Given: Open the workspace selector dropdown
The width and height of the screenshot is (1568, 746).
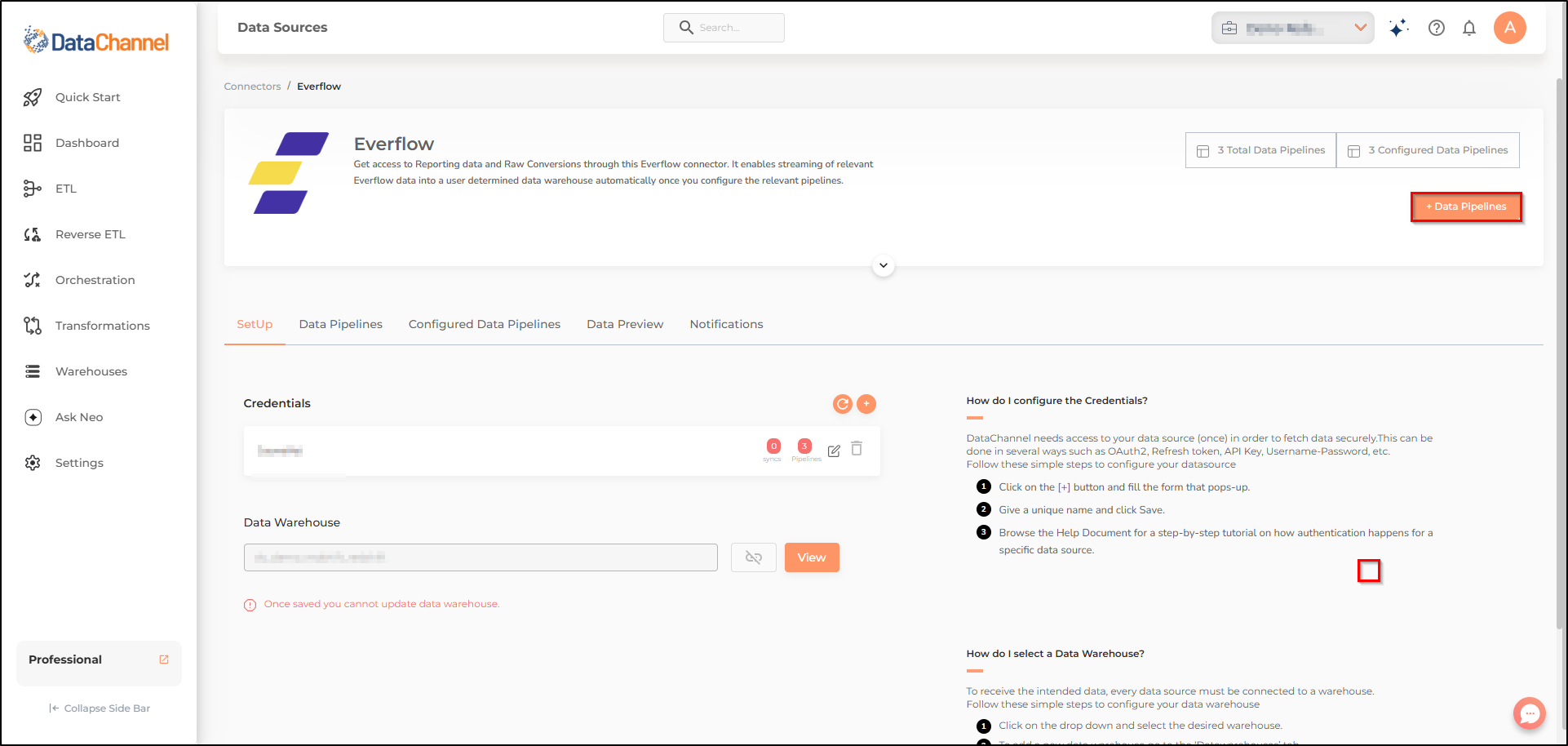Looking at the screenshot, I should point(1292,28).
